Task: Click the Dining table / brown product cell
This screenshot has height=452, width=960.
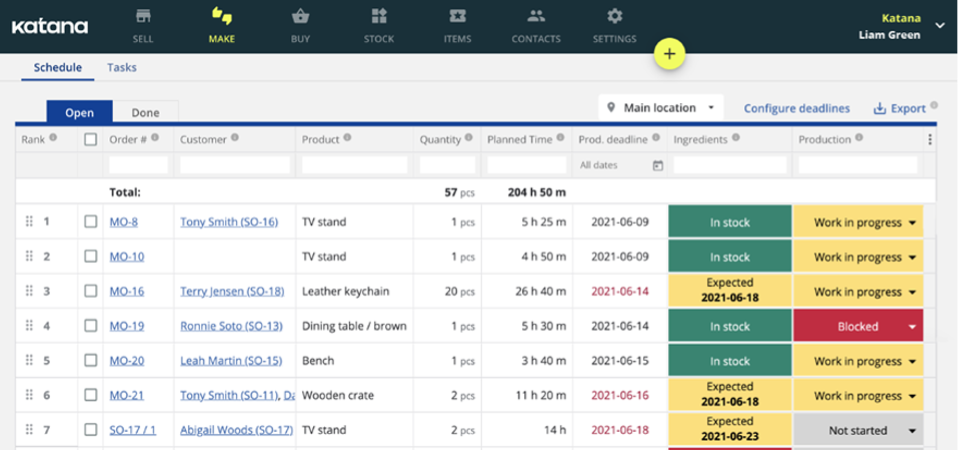Action: click(x=354, y=326)
